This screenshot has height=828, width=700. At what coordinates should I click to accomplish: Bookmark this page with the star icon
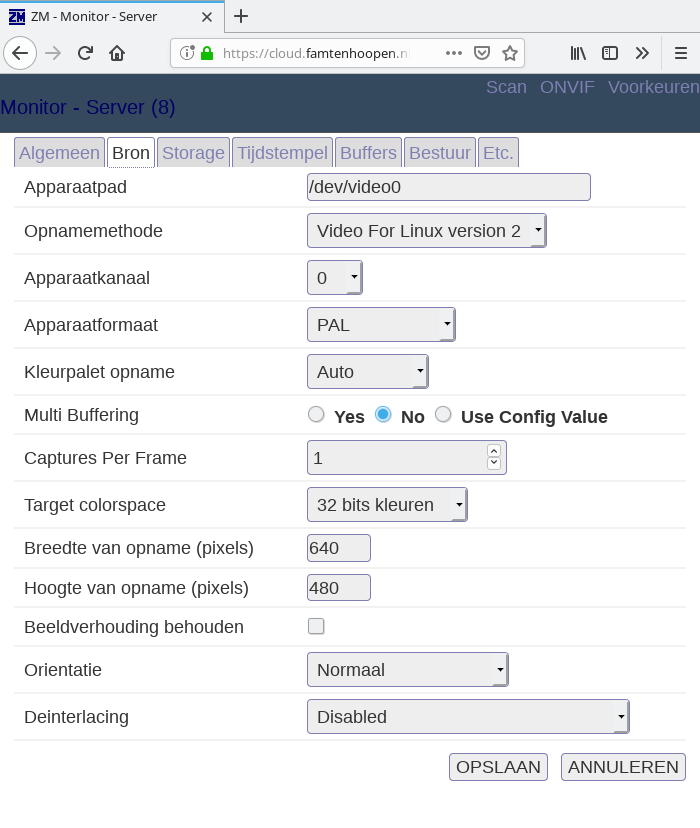509,53
